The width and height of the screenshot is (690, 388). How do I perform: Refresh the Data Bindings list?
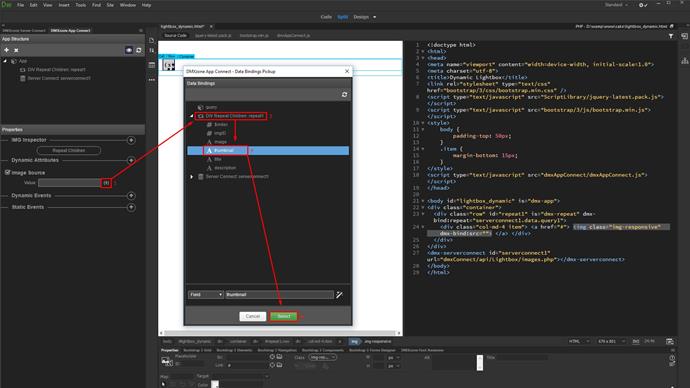point(344,95)
